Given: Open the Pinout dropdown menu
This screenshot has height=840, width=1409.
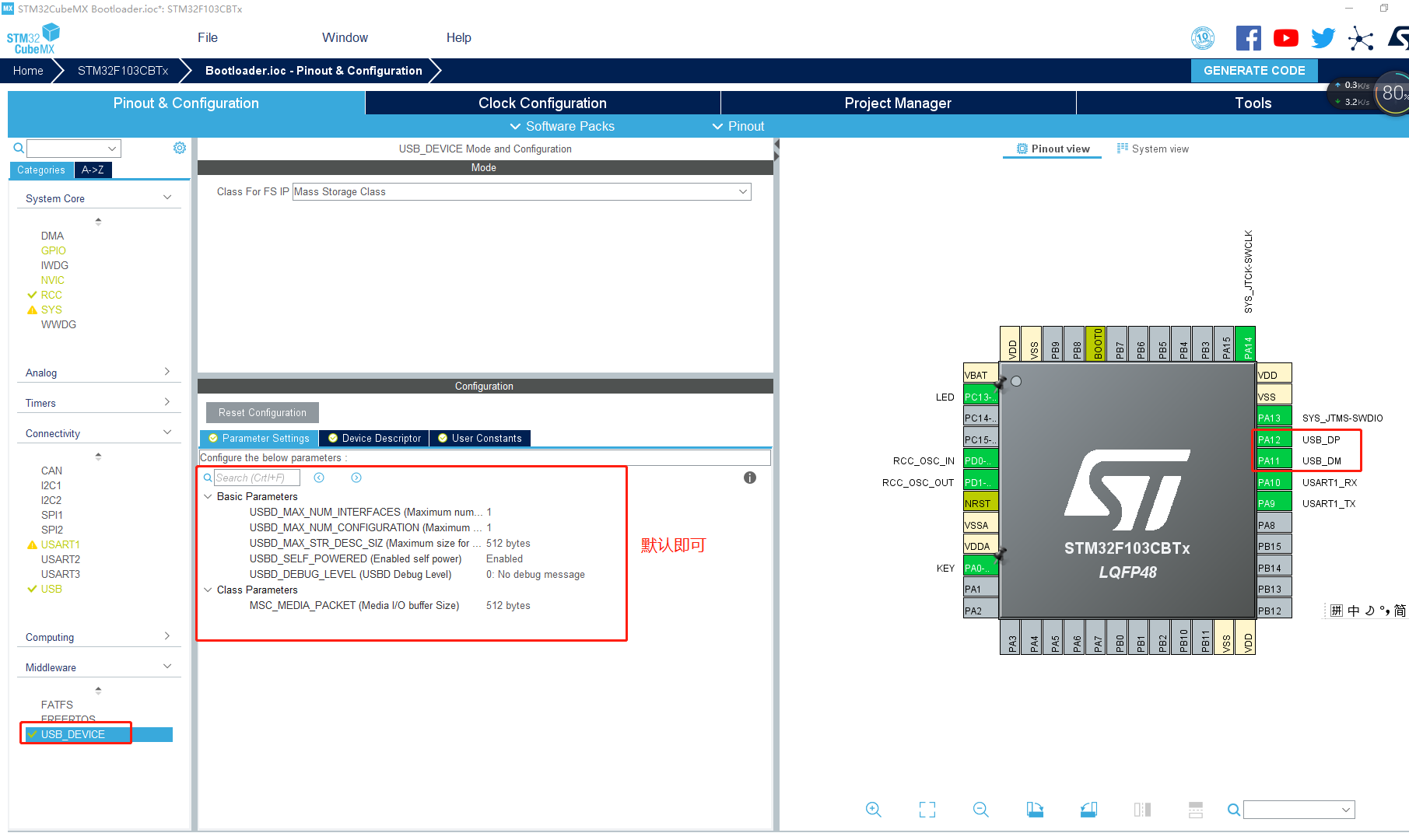Looking at the screenshot, I should pos(738,126).
